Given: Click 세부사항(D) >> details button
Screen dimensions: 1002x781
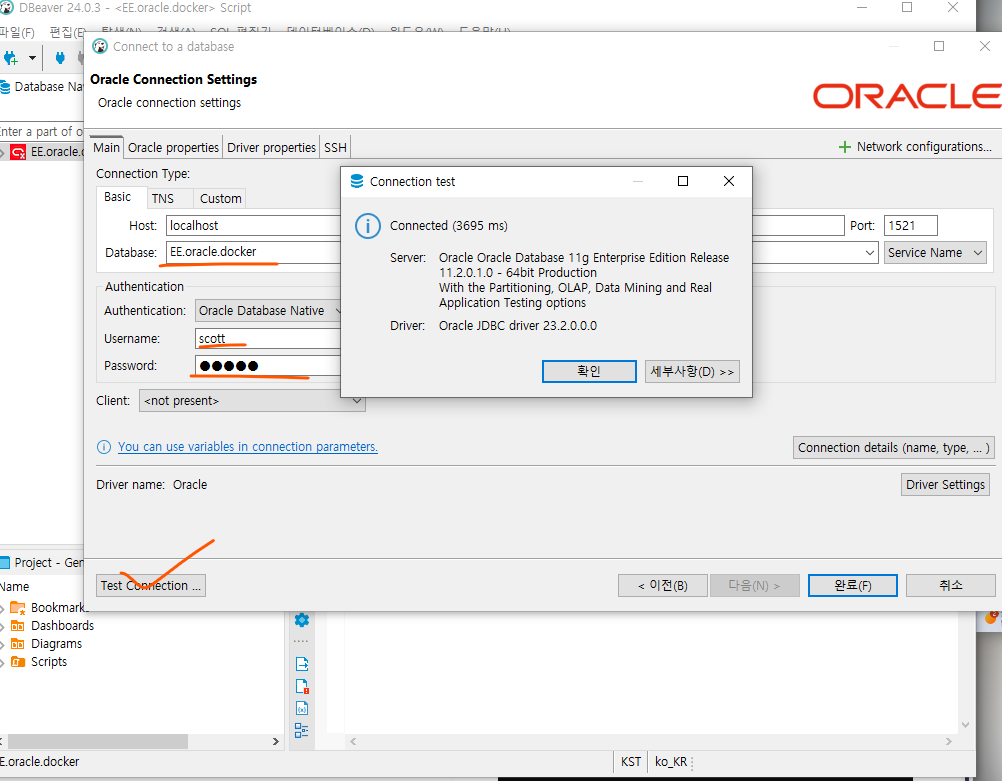Looking at the screenshot, I should point(692,371).
